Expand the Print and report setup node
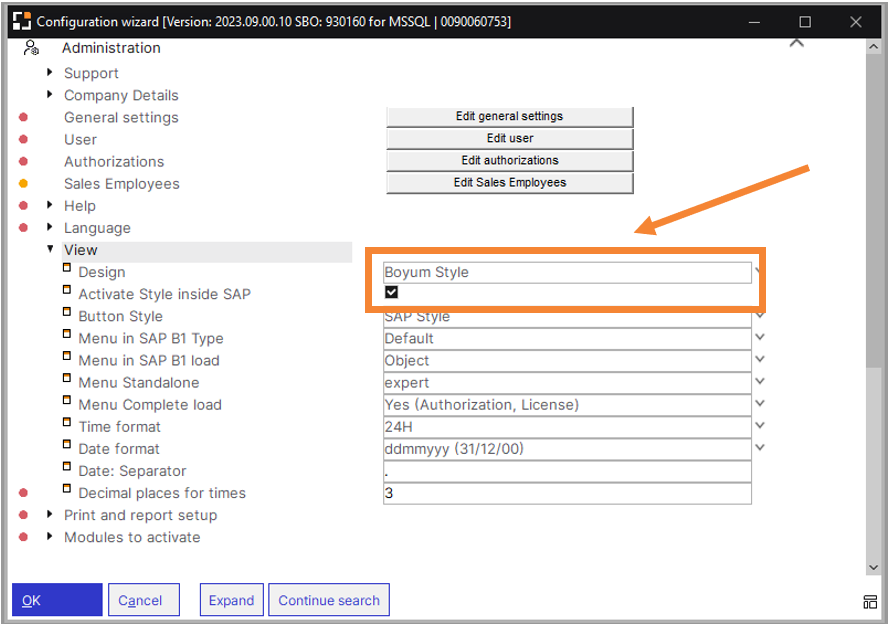The height and width of the screenshot is (626, 889). pyautogui.click(x=50, y=514)
